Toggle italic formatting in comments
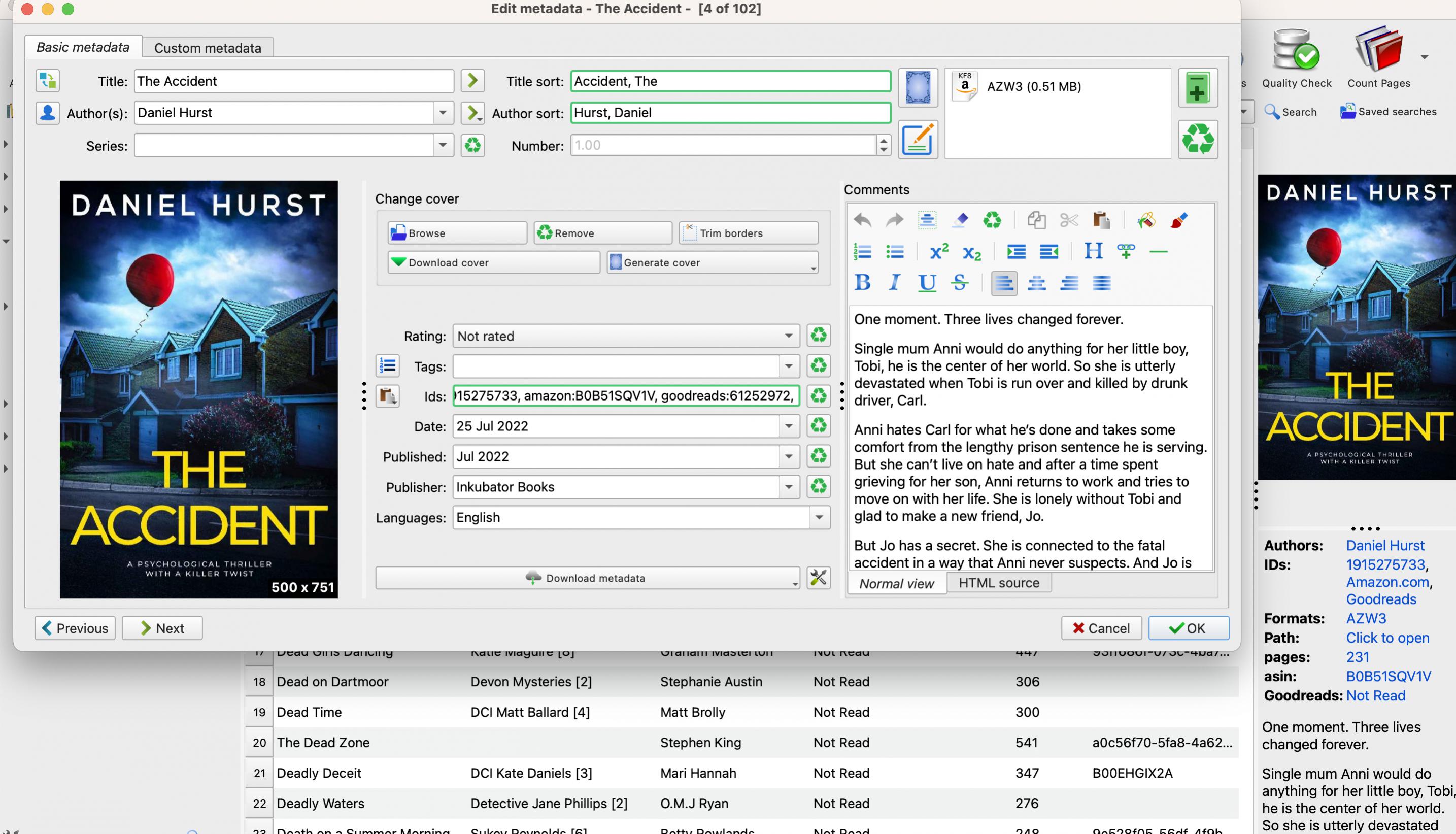 tap(894, 282)
